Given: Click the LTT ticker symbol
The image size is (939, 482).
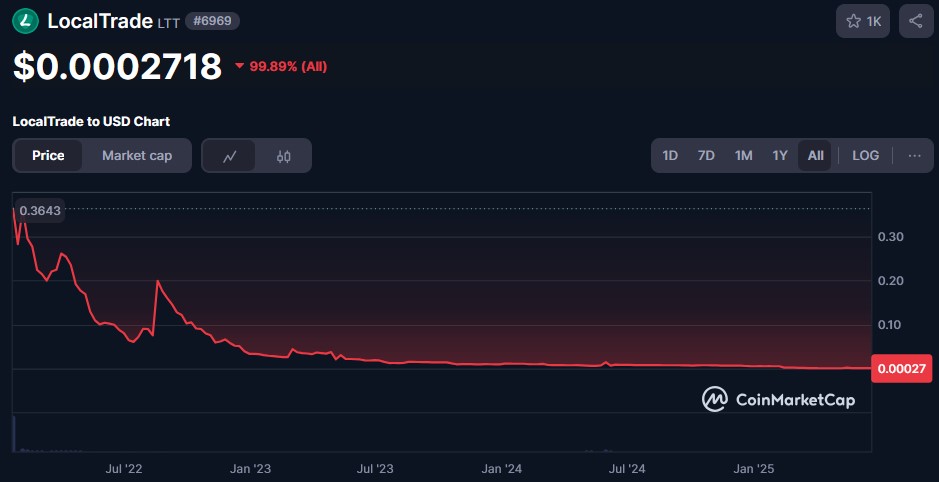Looking at the screenshot, I should pyautogui.click(x=168, y=23).
